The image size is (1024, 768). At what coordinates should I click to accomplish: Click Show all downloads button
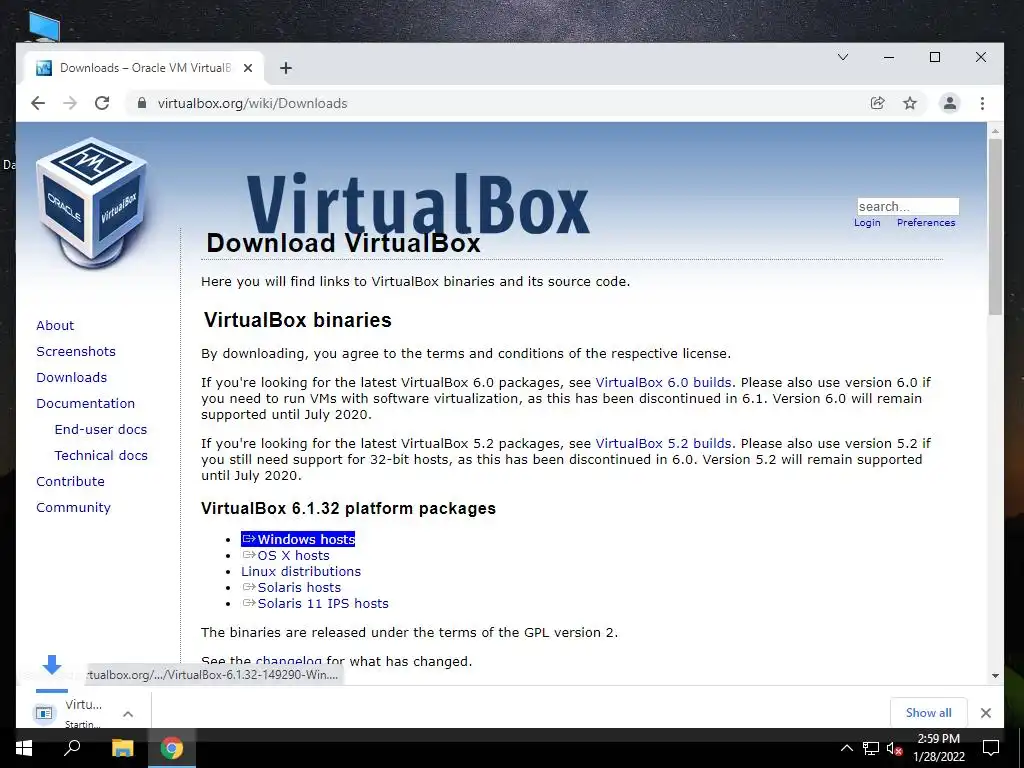coord(928,712)
